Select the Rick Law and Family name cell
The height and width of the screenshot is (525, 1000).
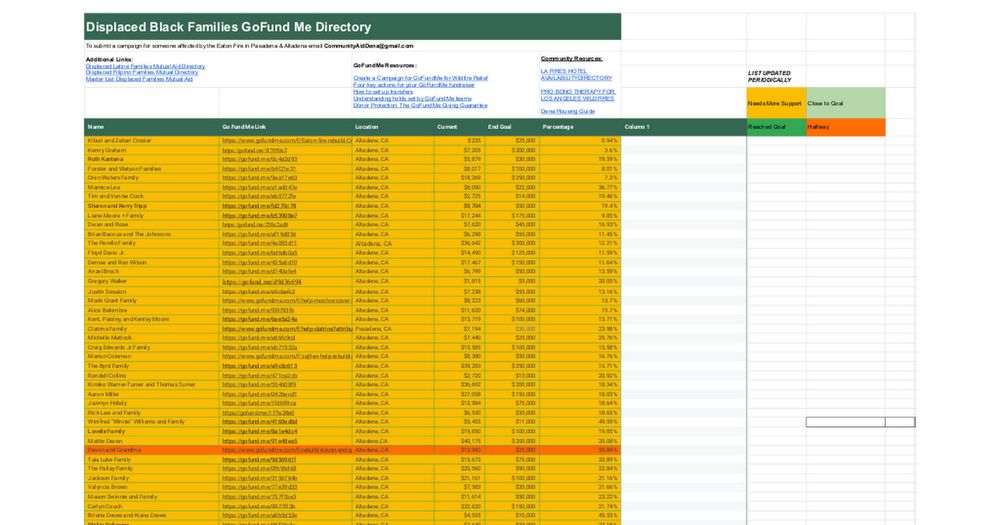pyautogui.click(x=152, y=413)
